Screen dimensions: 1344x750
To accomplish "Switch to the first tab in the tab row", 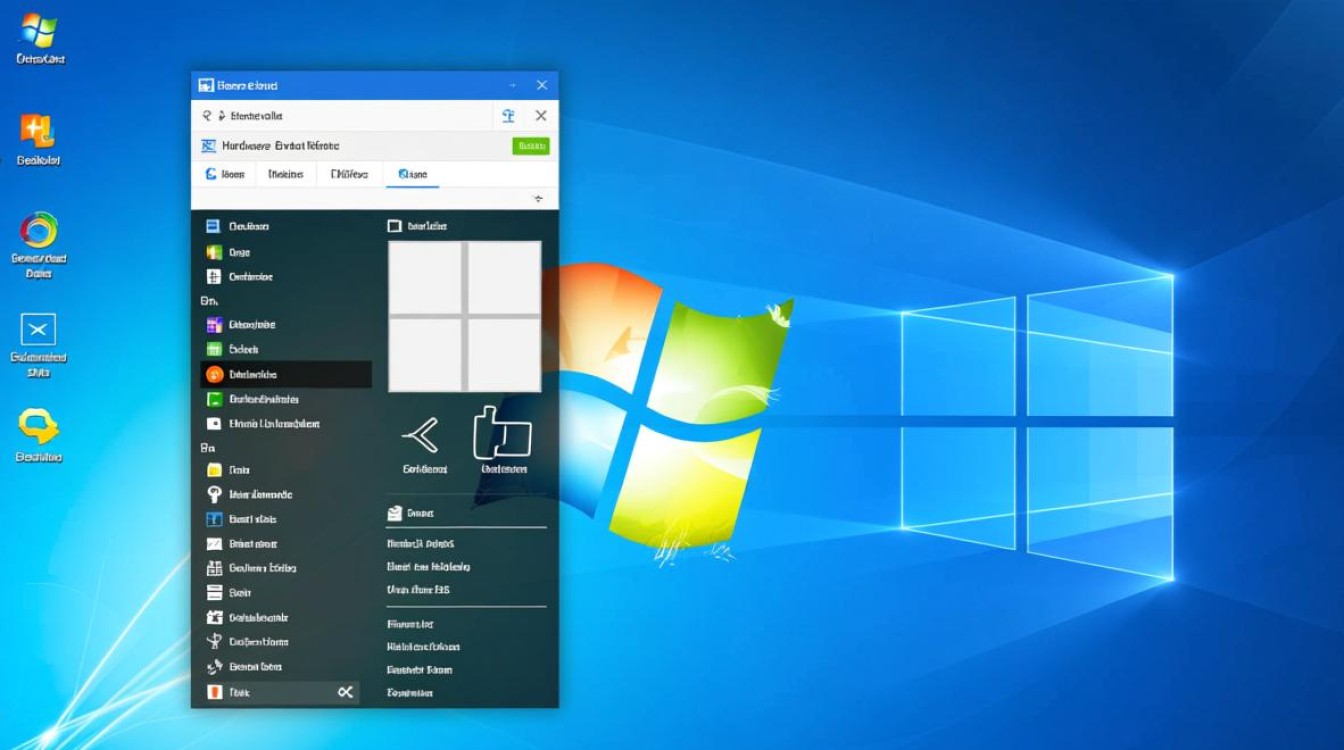I will tap(225, 173).
